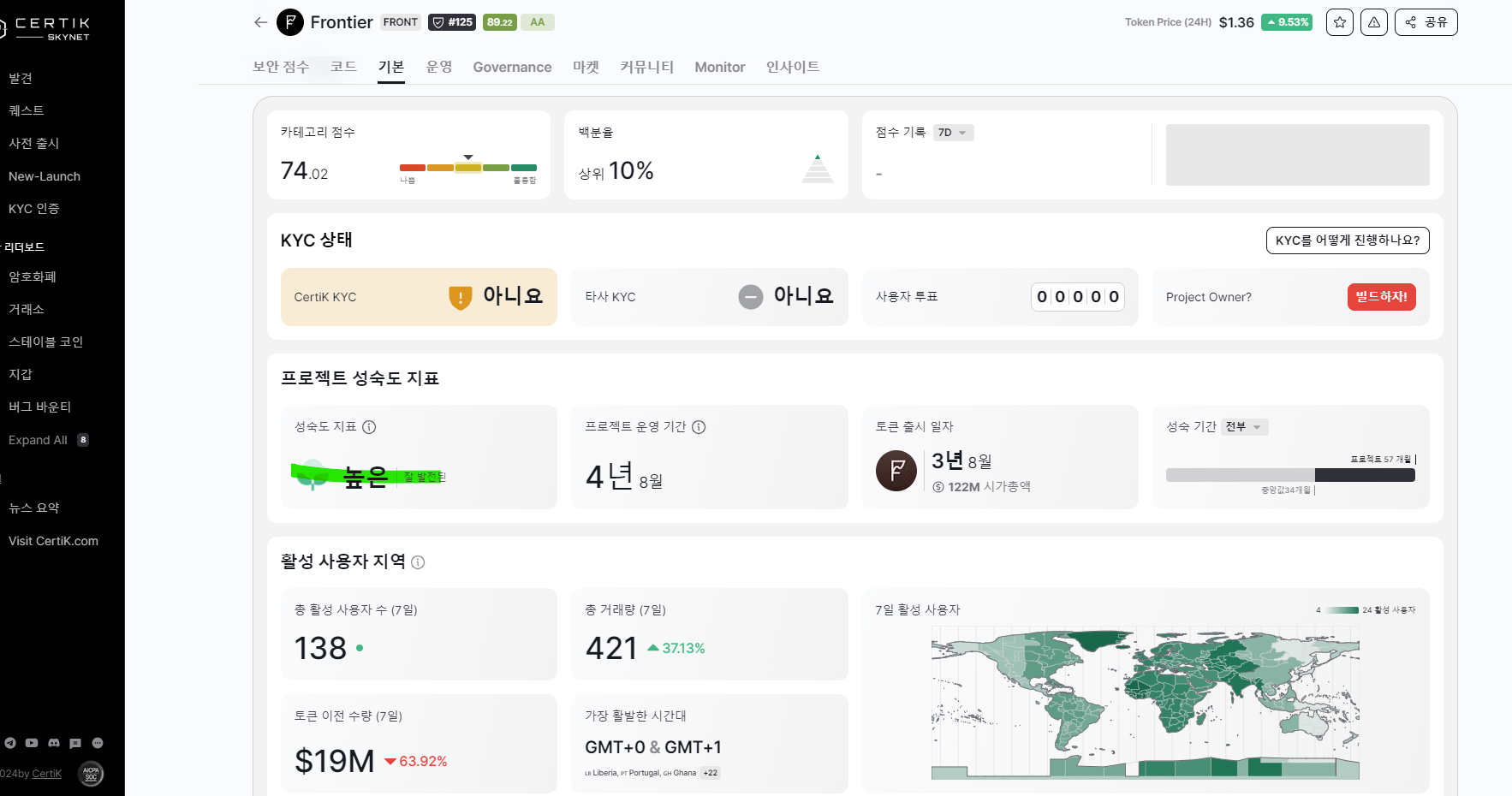Screen dimensions: 1512x796
Task: Open 뉴스 요약 in the sidebar
Action: point(33,508)
